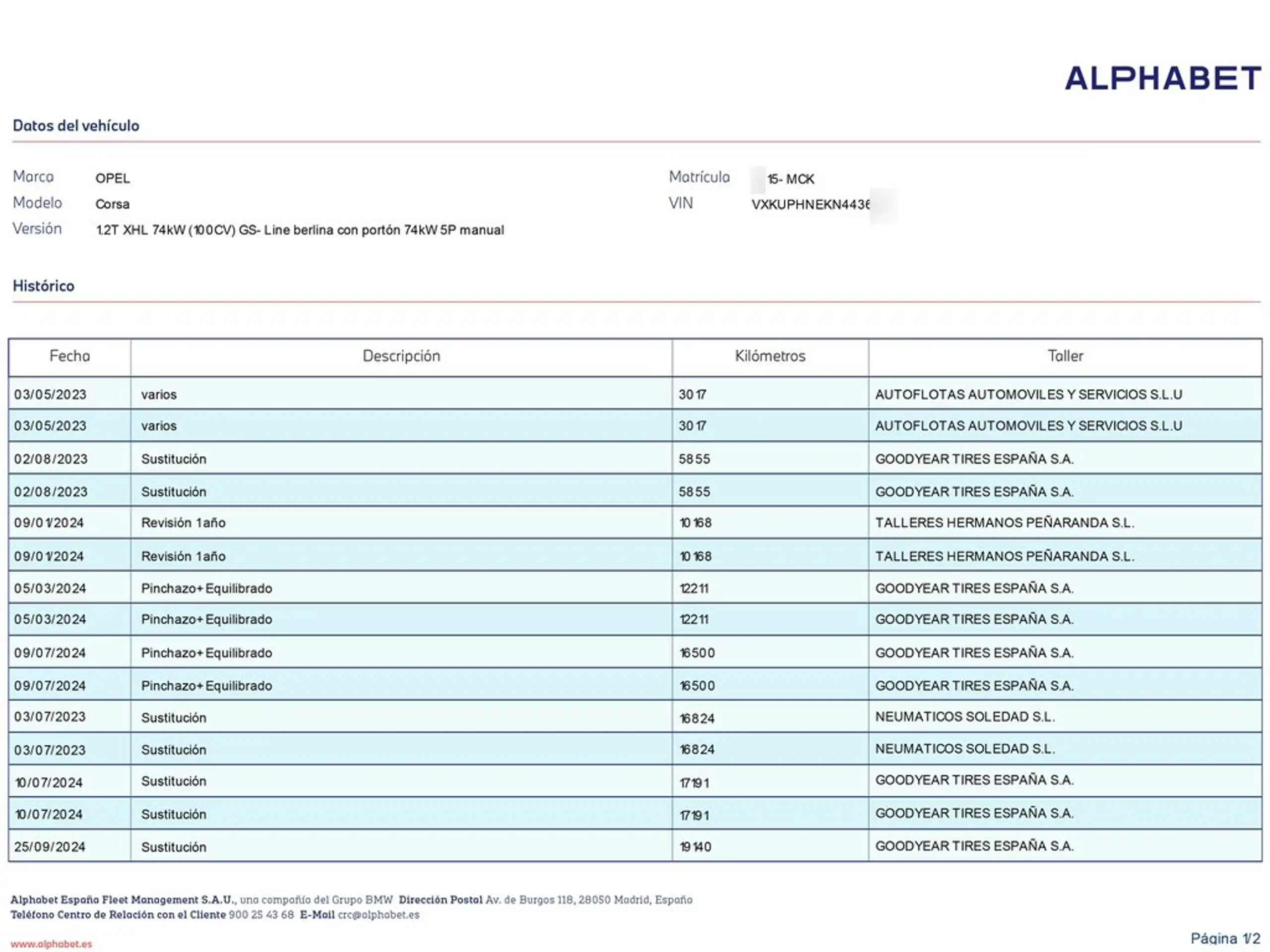Click the crc@alphabet.es email address
The image size is (1270, 952).
click(379, 915)
